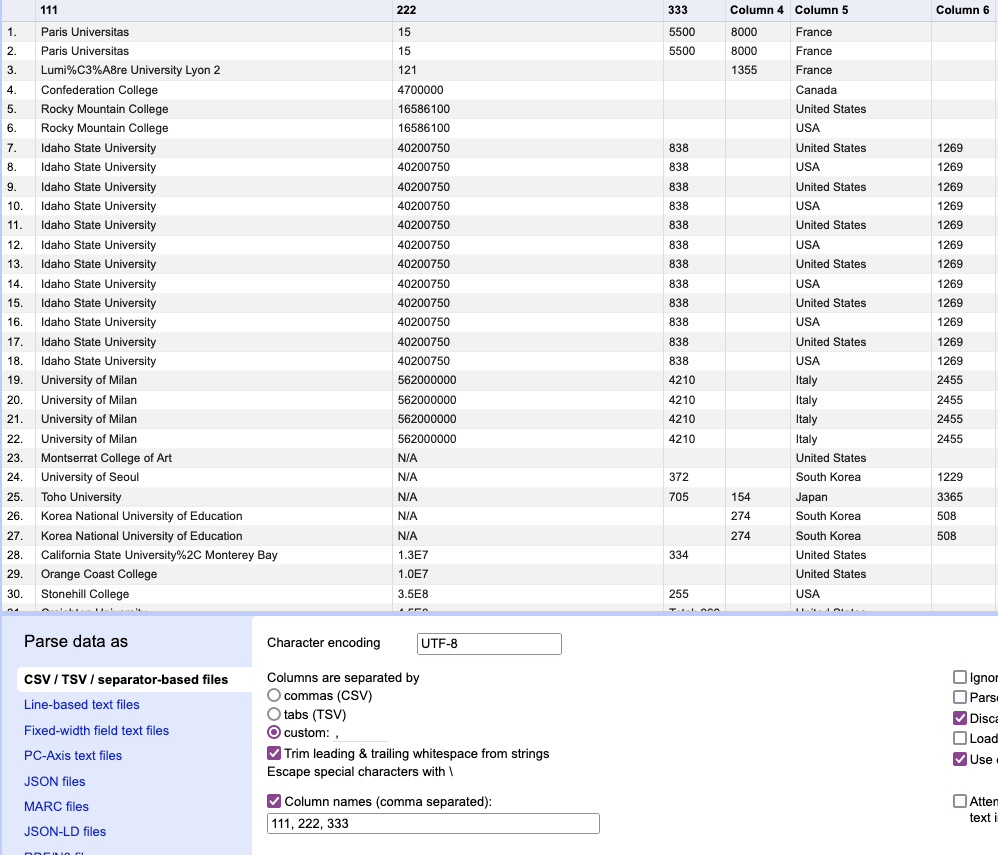
Task: Toggle the checkbox beside cut-off label 'Pars'
Action: point(960,697)
